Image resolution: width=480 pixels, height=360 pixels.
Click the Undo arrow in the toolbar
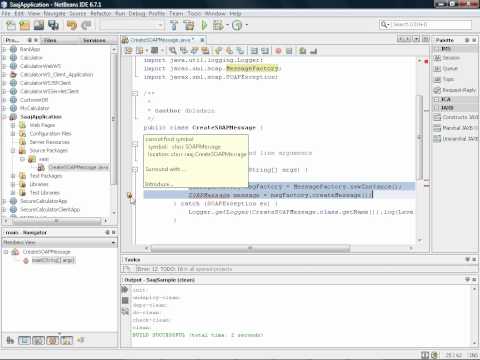point(72,25)
